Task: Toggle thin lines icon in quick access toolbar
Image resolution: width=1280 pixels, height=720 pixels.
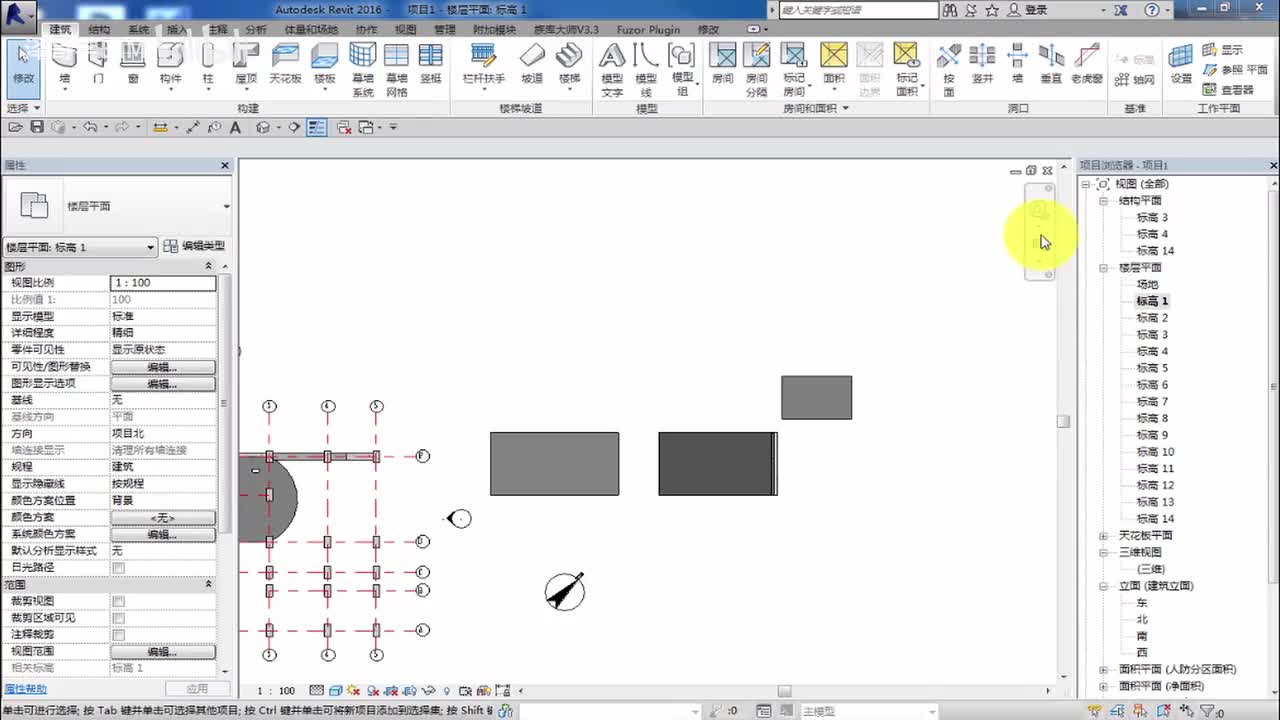Action: (317, 127)
